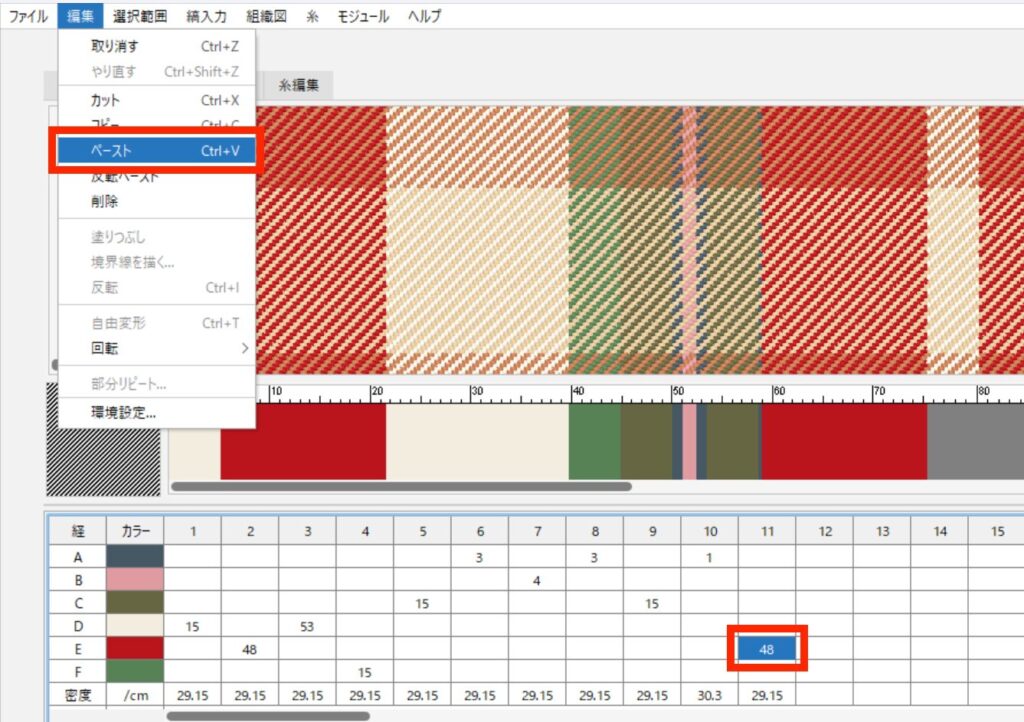Click the thin pink stripe in the warp color bar

[x=689, y=442]
